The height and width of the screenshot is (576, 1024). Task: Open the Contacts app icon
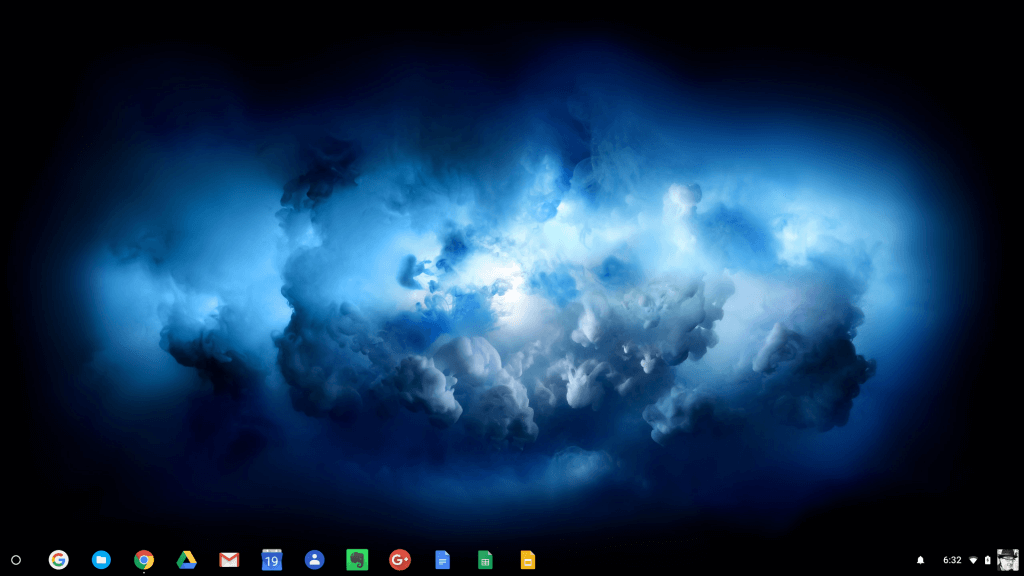click(x=314, y=560)
